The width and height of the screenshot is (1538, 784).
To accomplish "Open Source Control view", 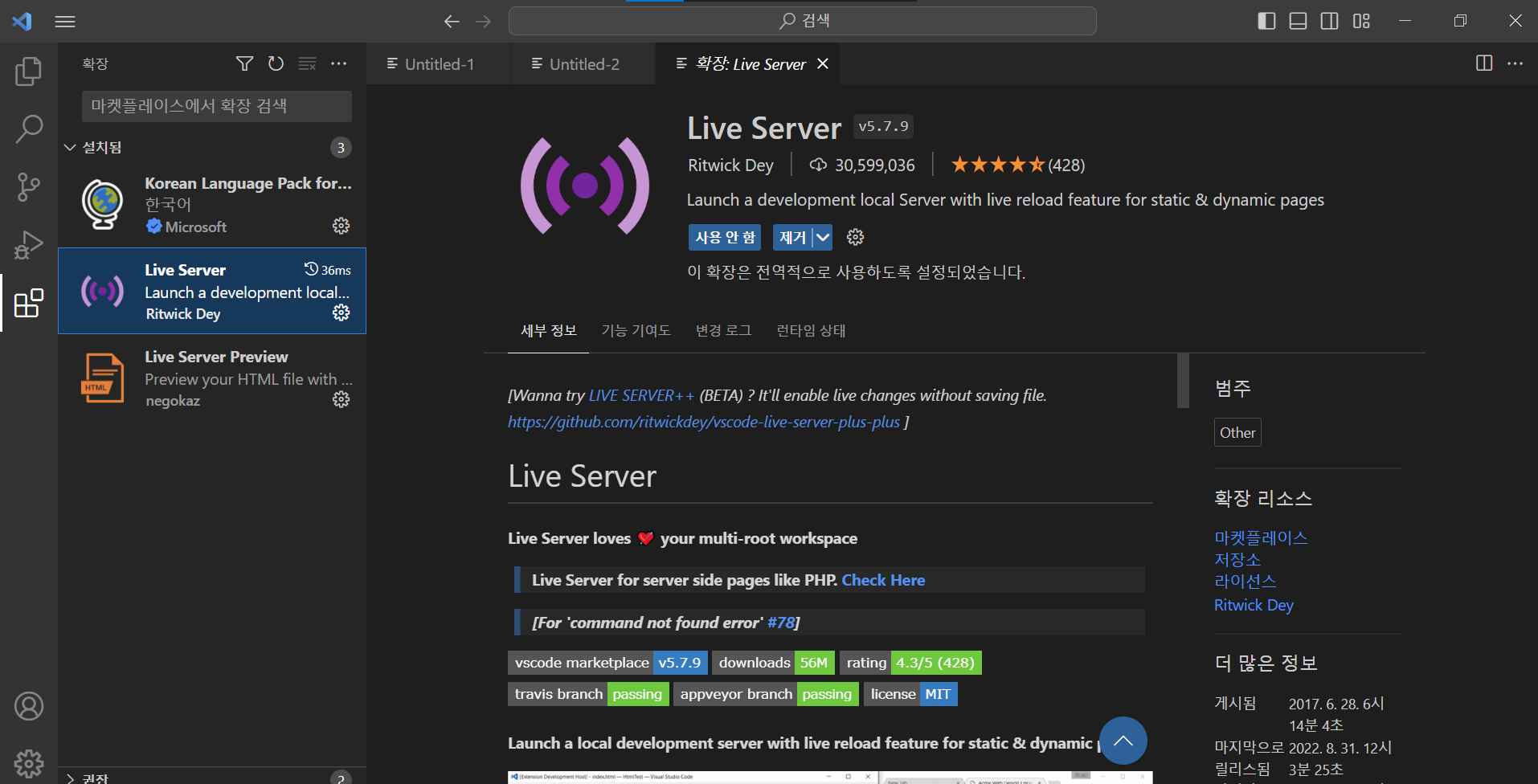I will 29,187.
